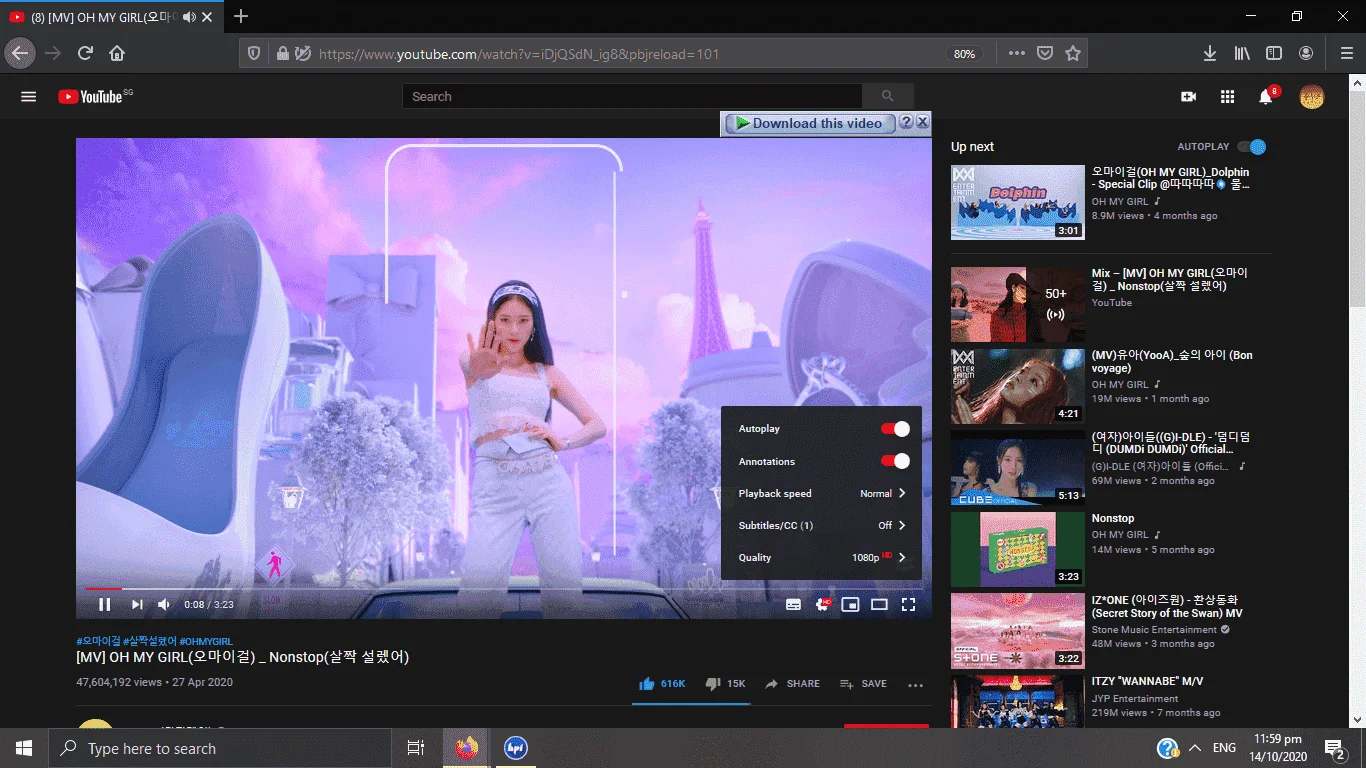Open the Quality submenu

[821, 557]
